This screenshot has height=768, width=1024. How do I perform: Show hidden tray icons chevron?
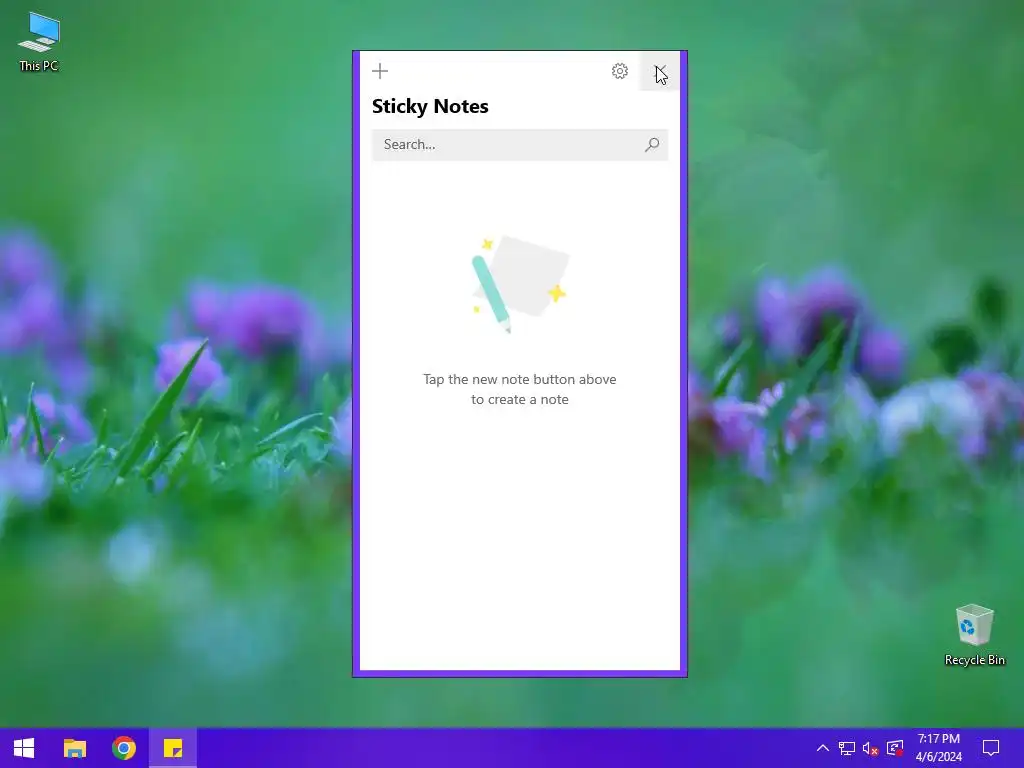point(823,748)
